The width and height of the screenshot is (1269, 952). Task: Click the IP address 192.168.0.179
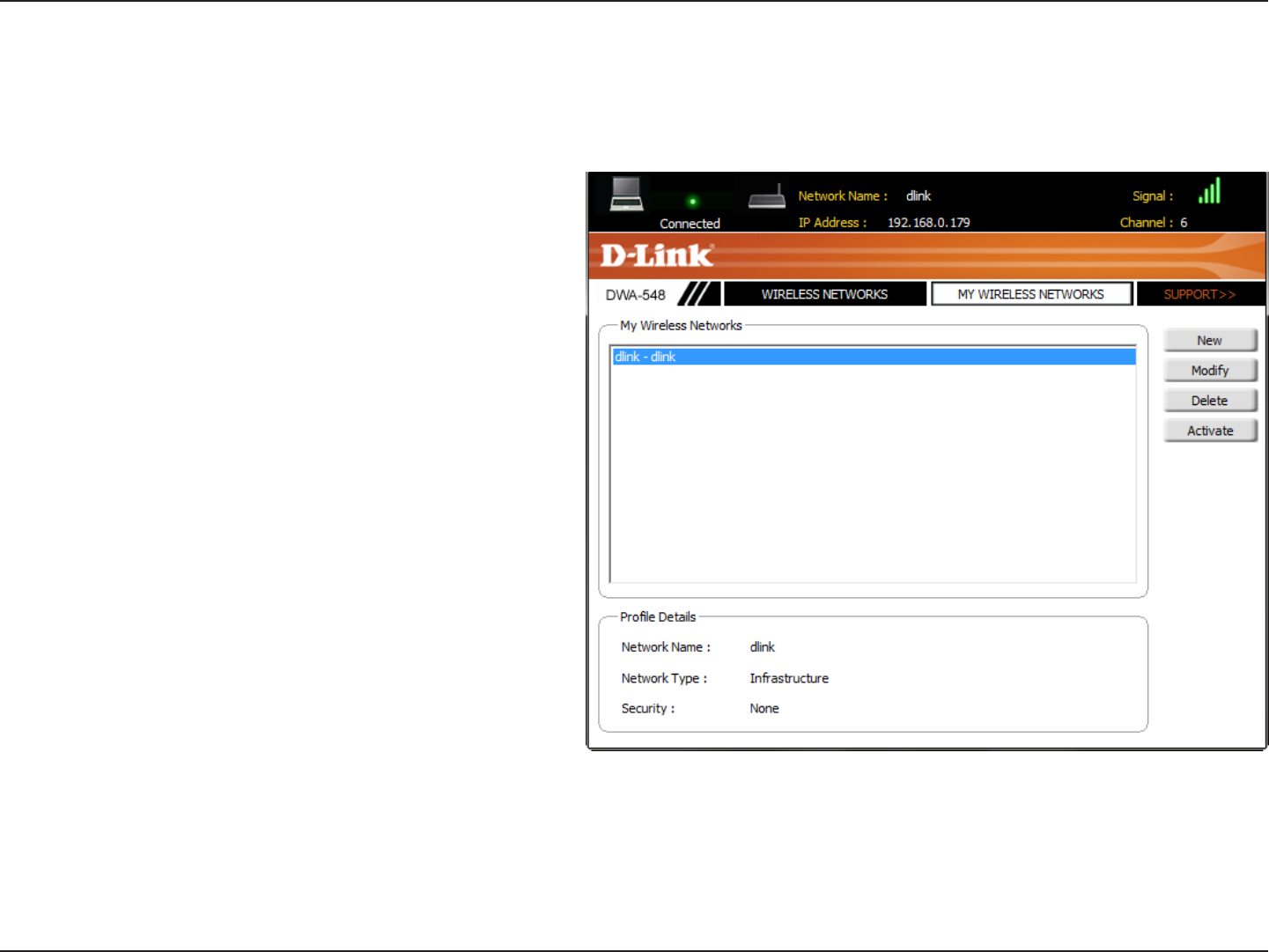pyautogui.click(x=928, y=223)
